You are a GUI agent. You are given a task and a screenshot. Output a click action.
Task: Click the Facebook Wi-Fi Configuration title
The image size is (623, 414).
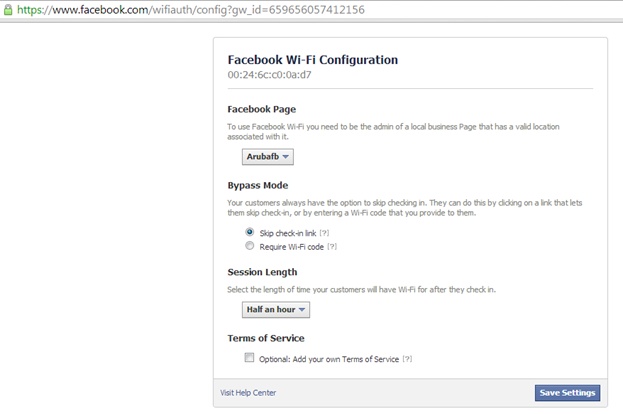click(x=313, y=60)
